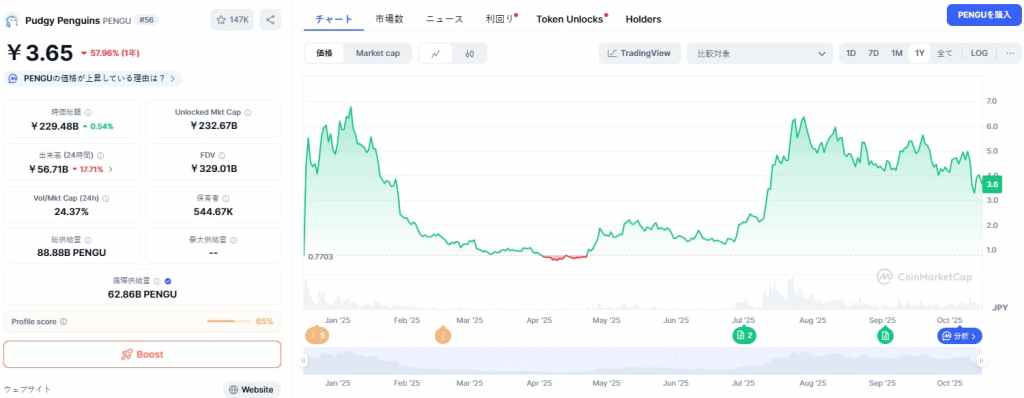
Task: Toggle LOG scale on chart
Action: point(979,54)
